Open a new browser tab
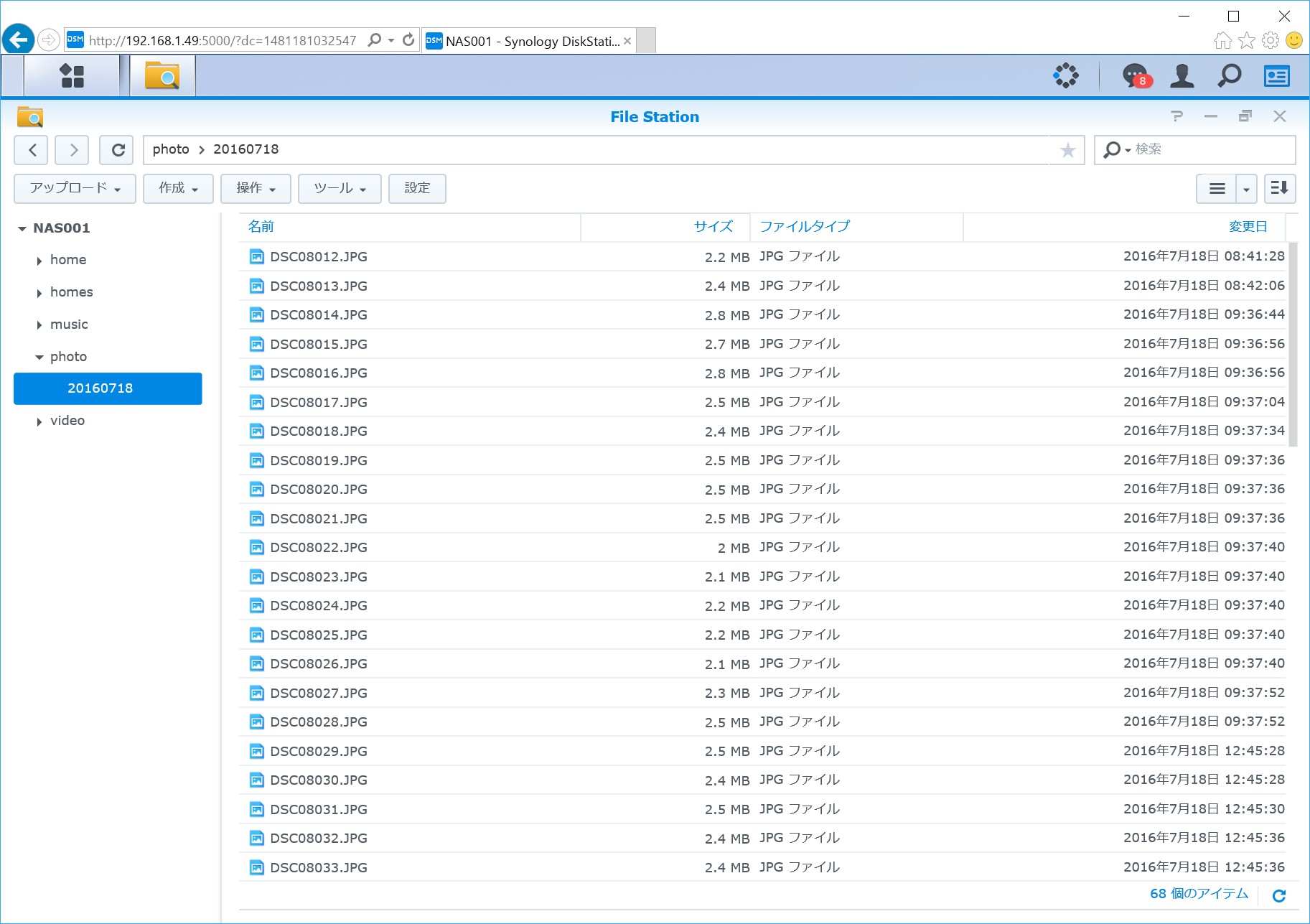Viewport: 1310px width, 924px height. 646,41
